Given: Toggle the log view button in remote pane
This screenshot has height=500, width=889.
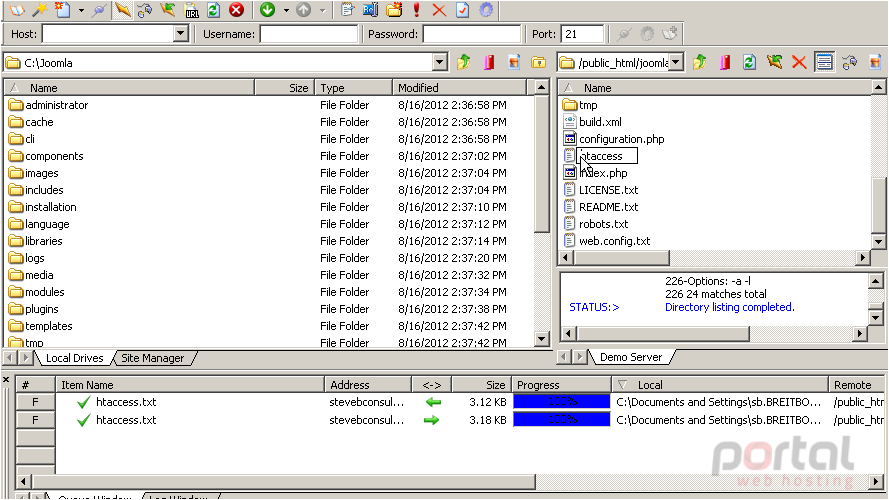Looking at the screenshot, I should coord(824,62).
